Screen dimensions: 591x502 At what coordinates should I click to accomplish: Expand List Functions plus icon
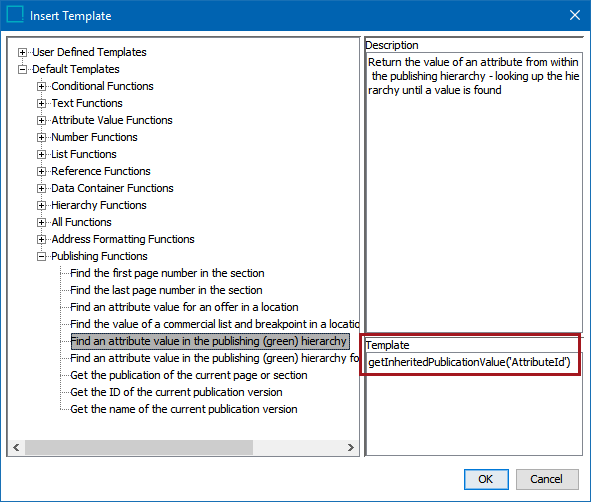point(41,154)
